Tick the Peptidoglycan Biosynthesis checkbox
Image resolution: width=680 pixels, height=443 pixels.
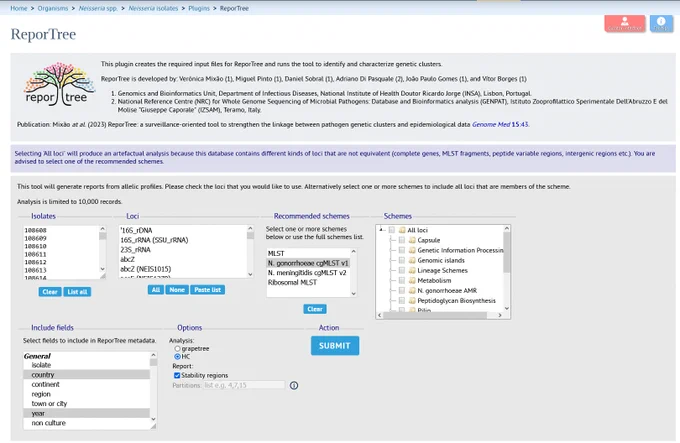pyautogui.click(x=402, y=300)
